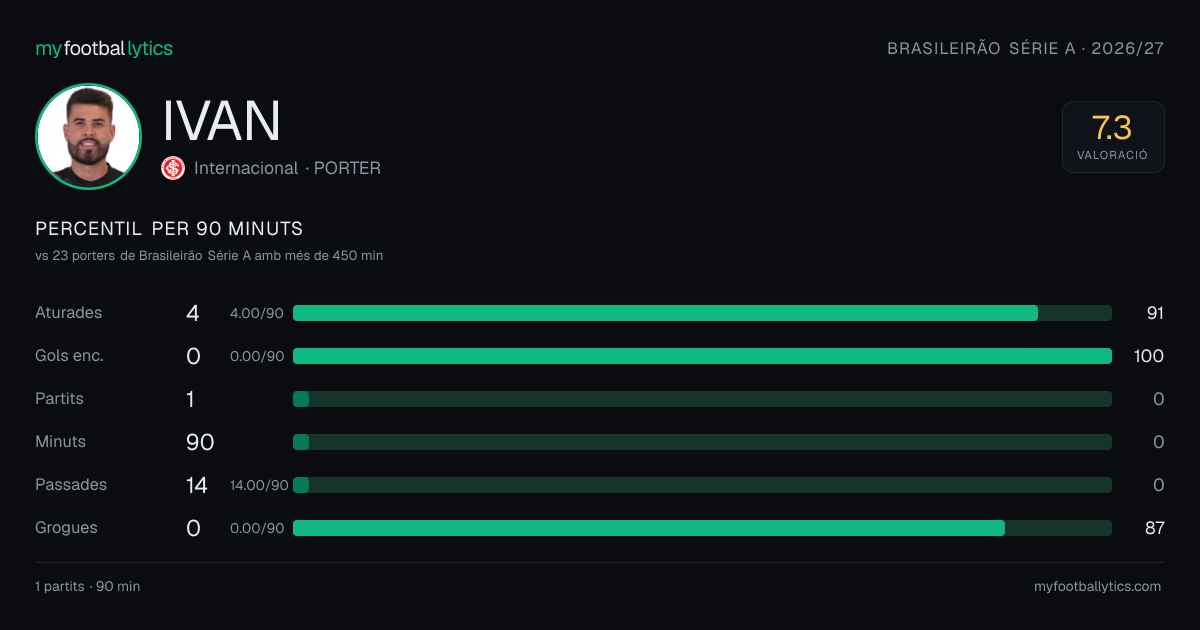Click the myfootballytics logo
1200x630 pixels.
click(x=104, y=48)
